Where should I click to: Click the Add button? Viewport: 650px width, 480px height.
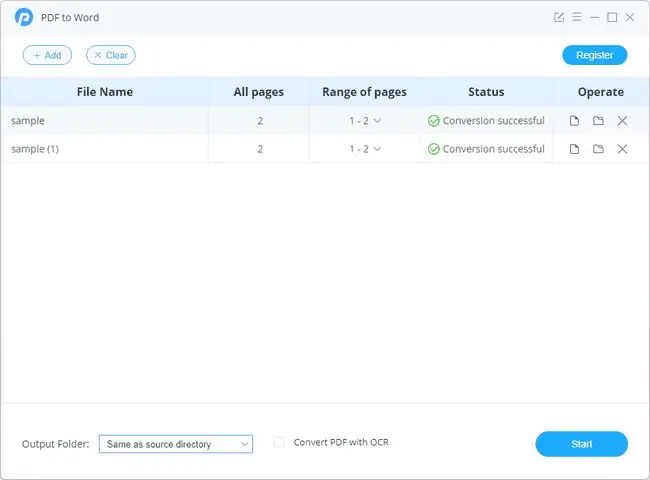pos(47,55)
